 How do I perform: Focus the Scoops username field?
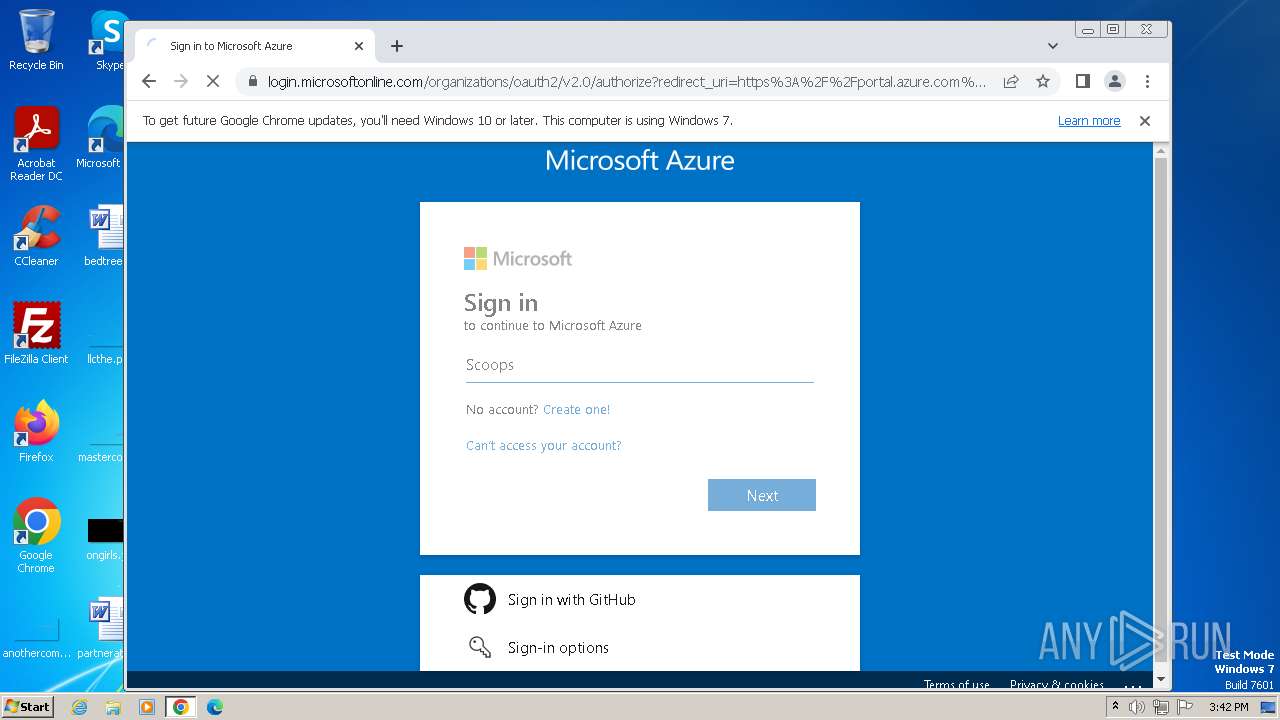pos(640,365)
